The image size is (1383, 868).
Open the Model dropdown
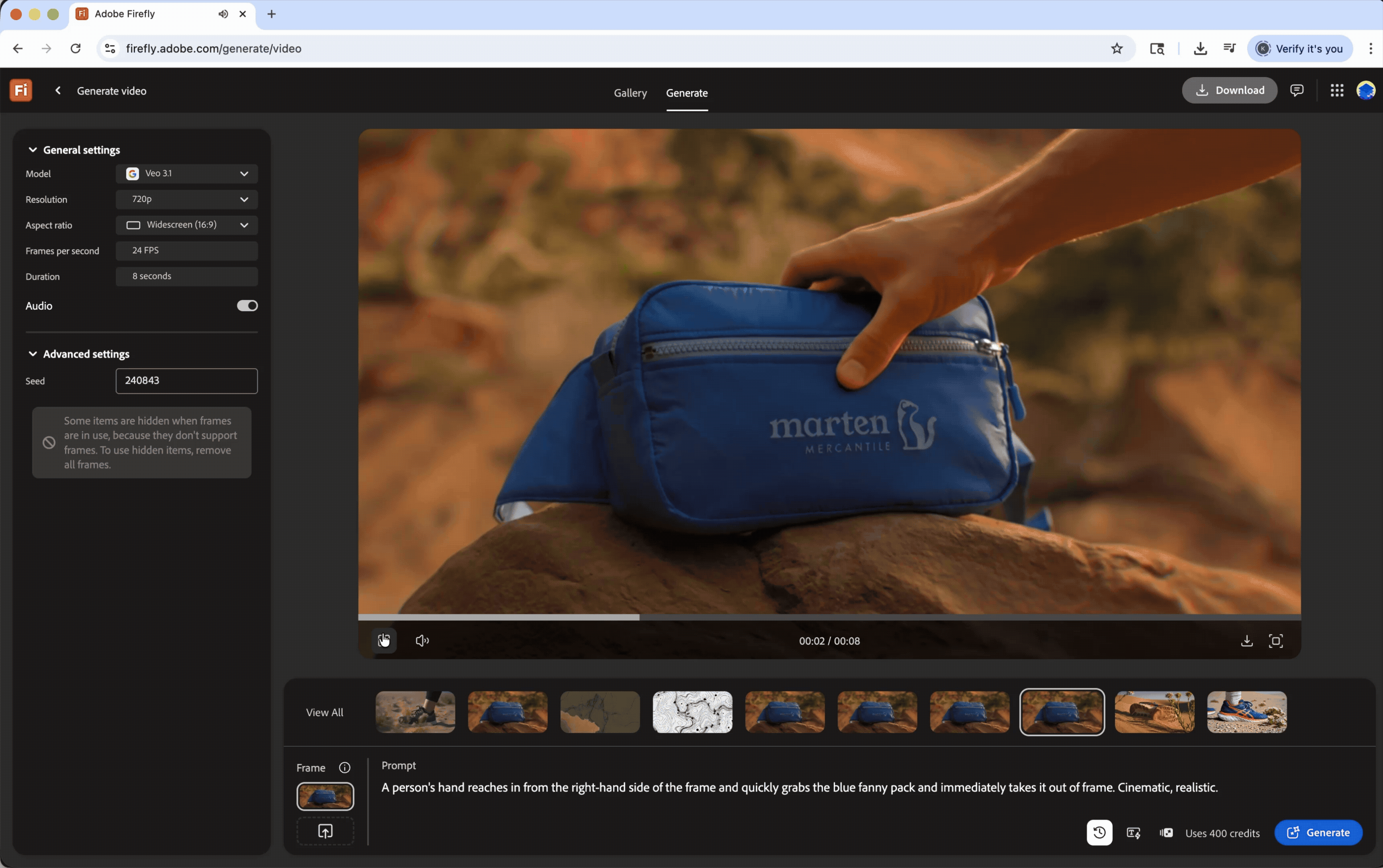click(186, 173)
